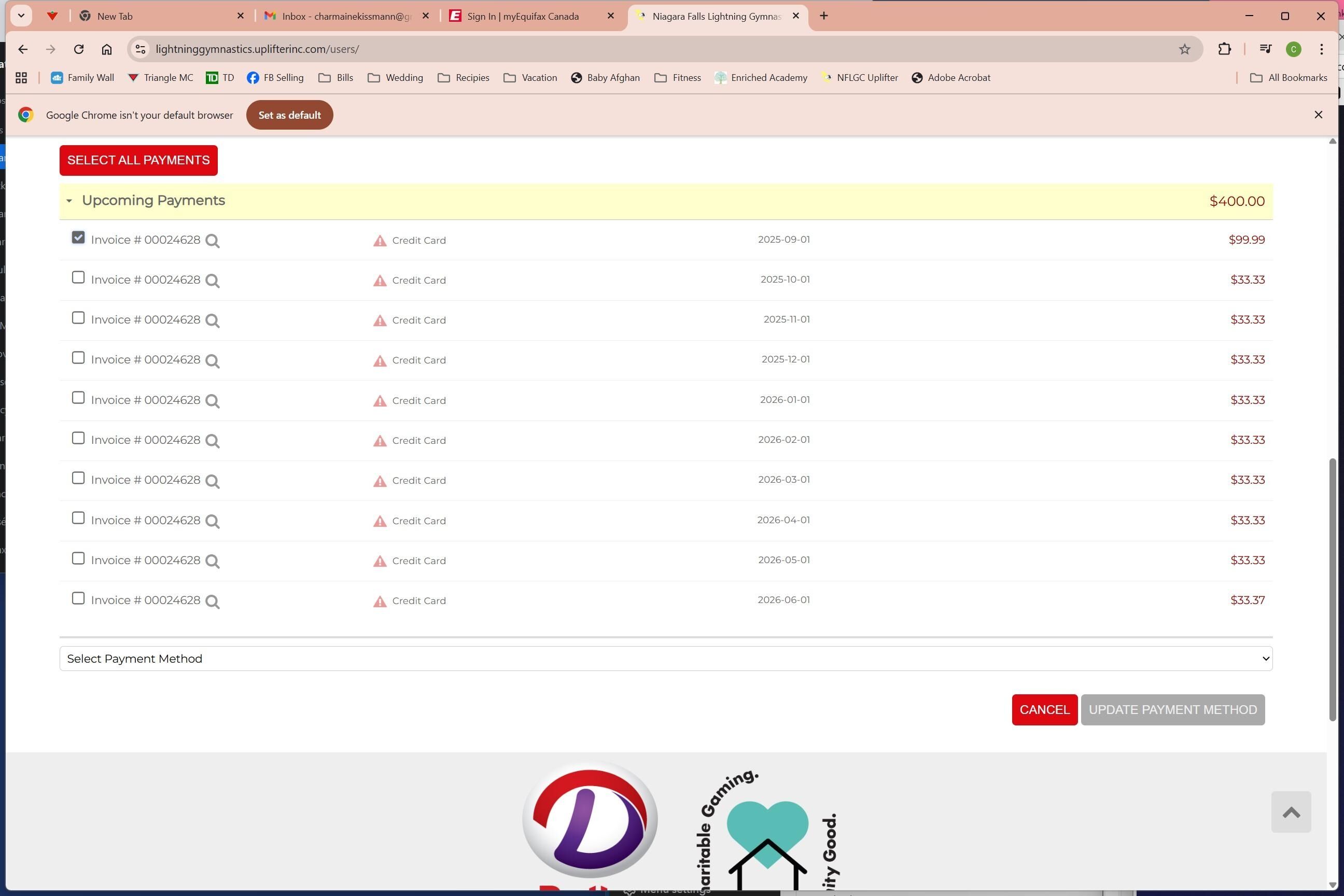This screenshot has width=1344, height=896.
Task: Click the warning triangle on 2026-06-01 payment
Action: tap(380, 601)
